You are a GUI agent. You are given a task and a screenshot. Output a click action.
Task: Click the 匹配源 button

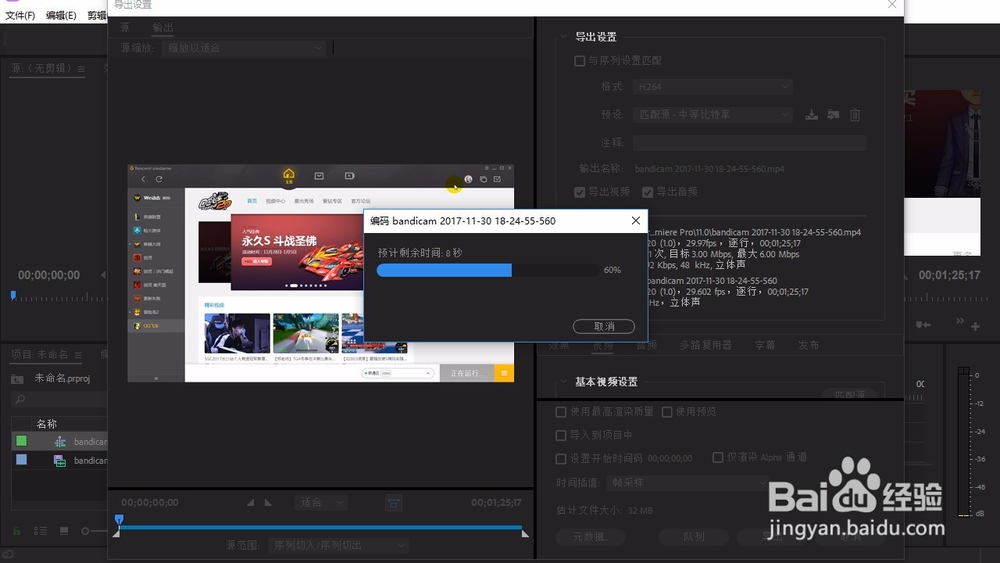850,395
